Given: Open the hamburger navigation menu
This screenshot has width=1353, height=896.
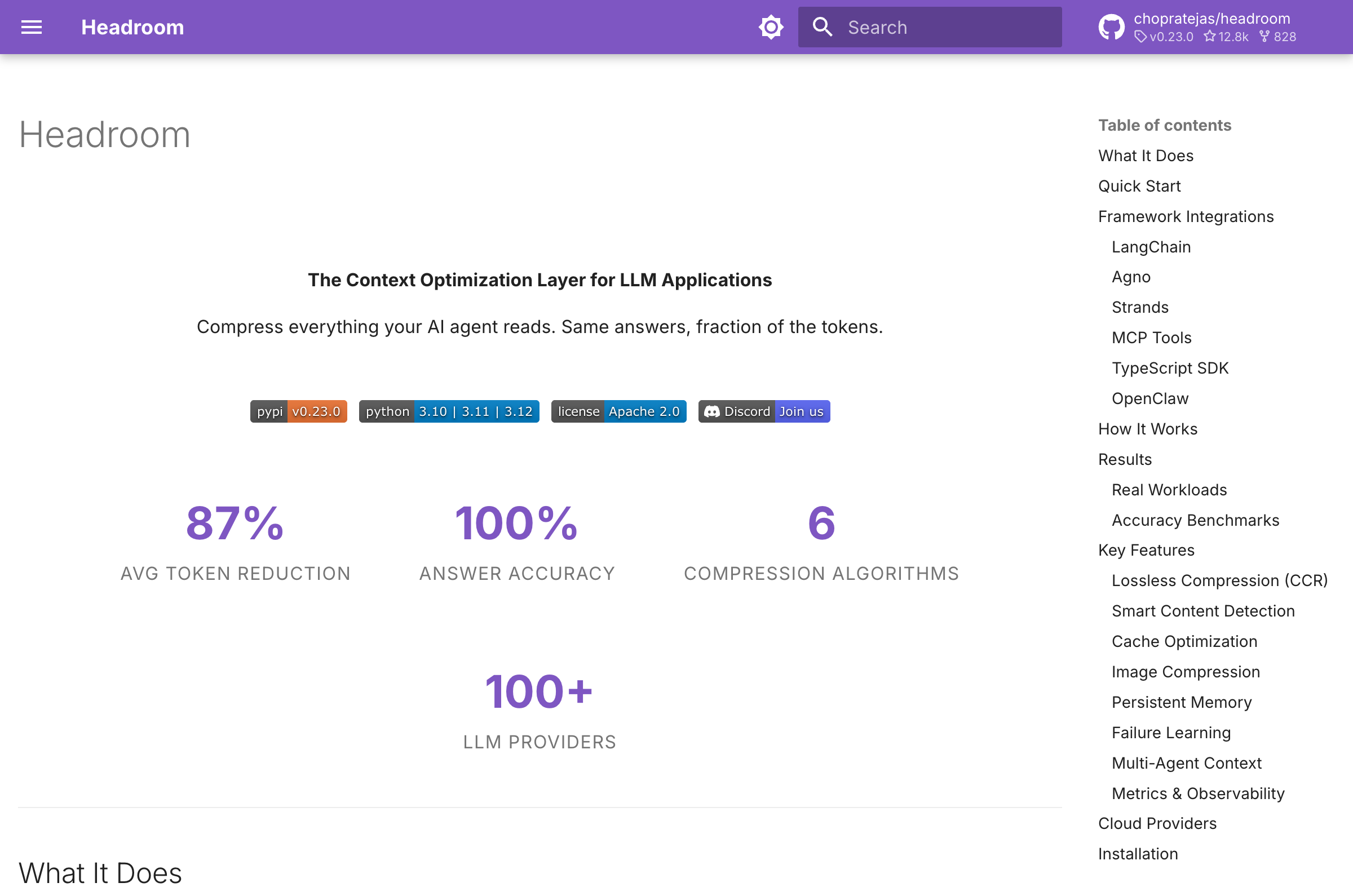Looking at the screenshot, I should tap(32, 27).
